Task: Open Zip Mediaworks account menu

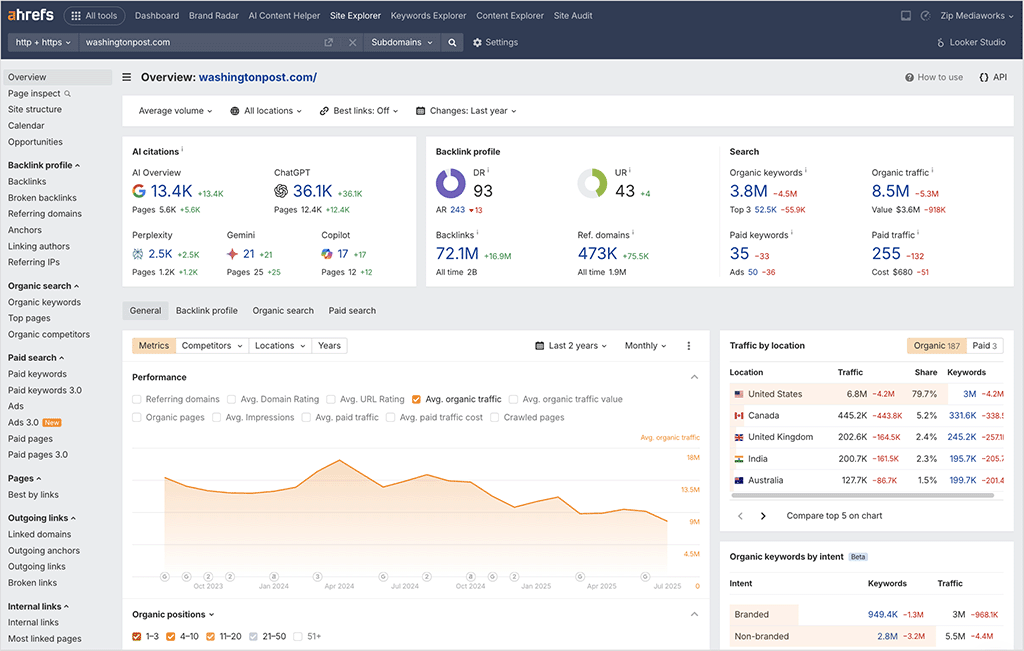Action: coord(976,16)
